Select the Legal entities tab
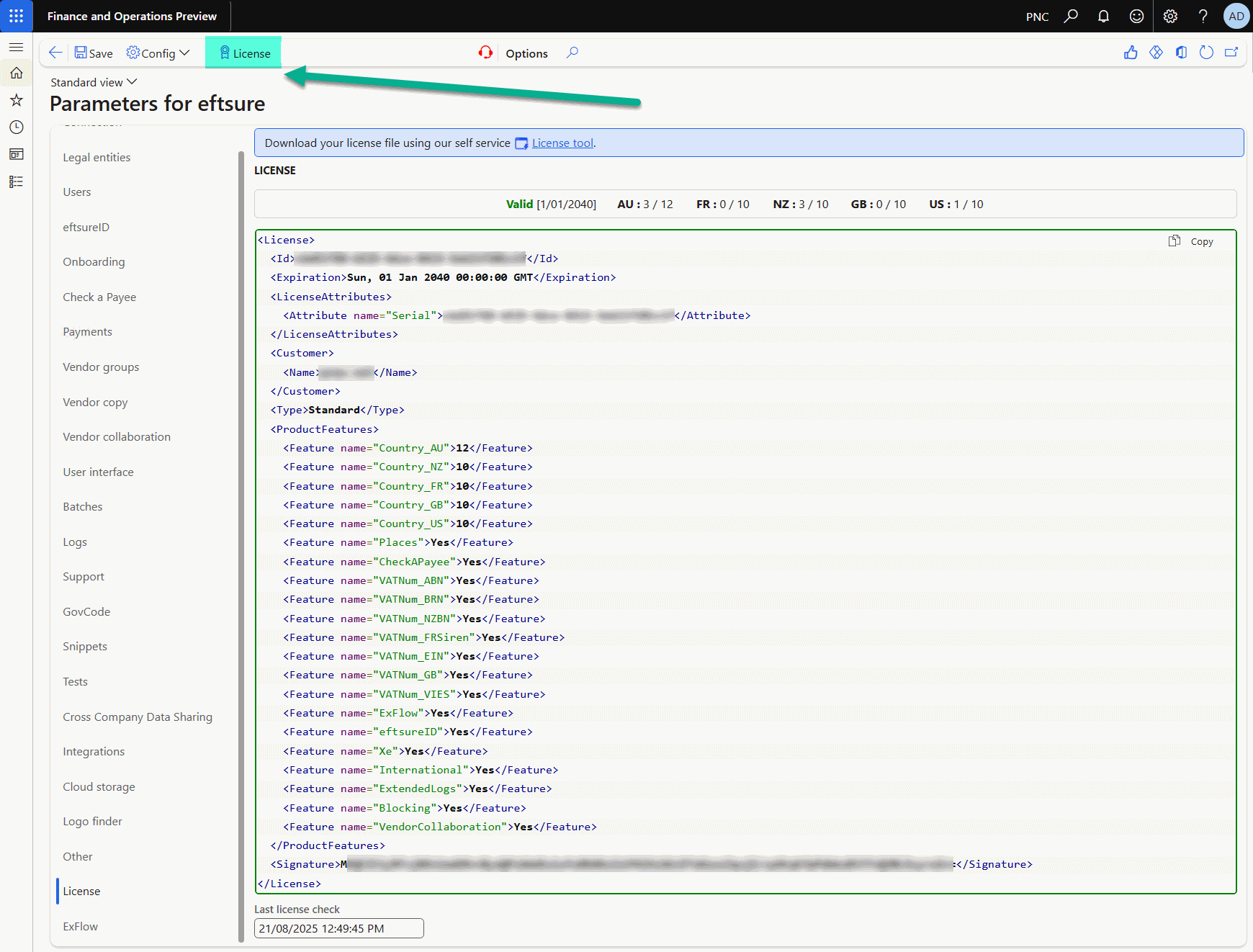 click(96, 157)
